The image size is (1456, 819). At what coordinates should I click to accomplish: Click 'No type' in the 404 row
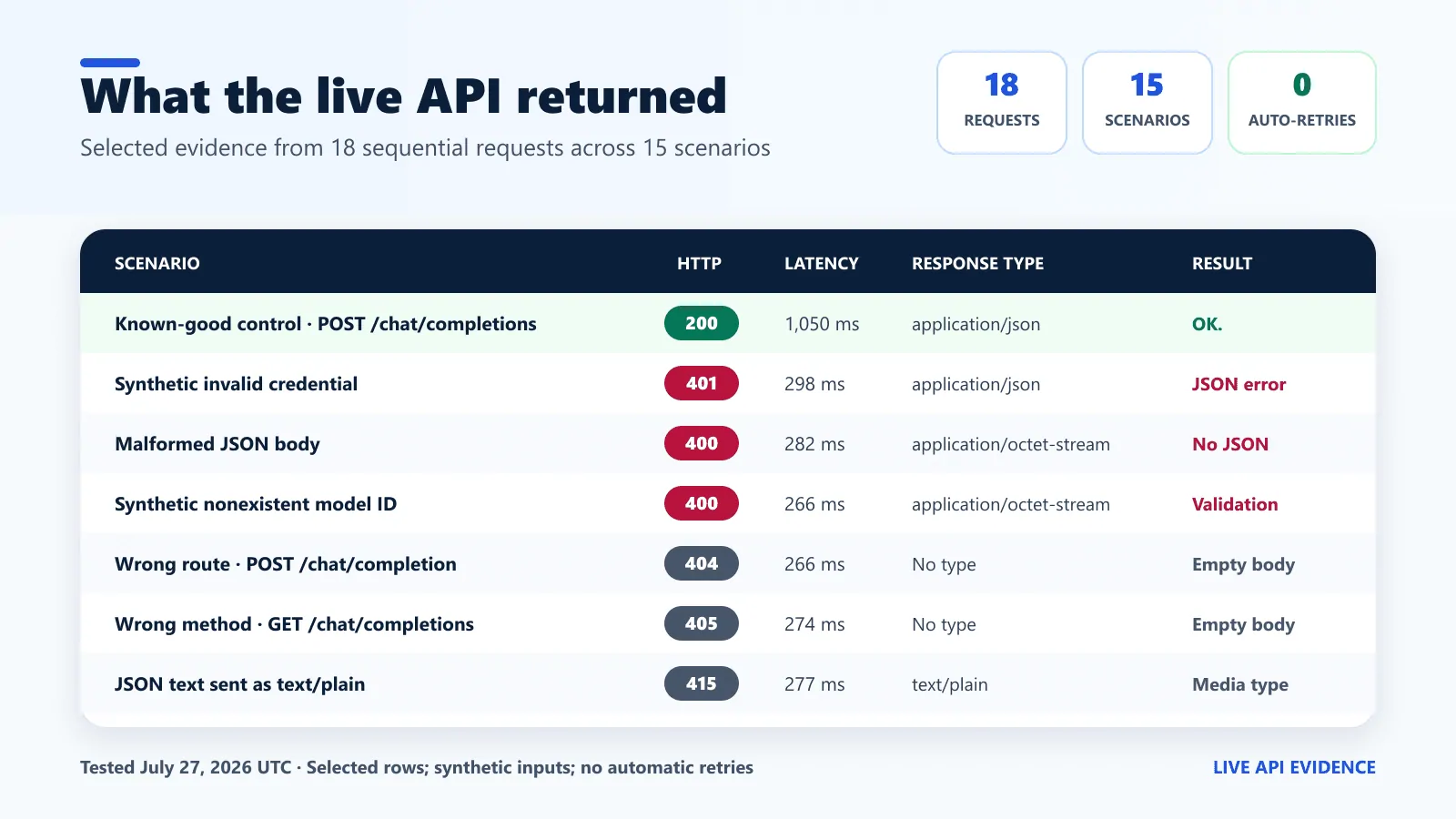944,564
